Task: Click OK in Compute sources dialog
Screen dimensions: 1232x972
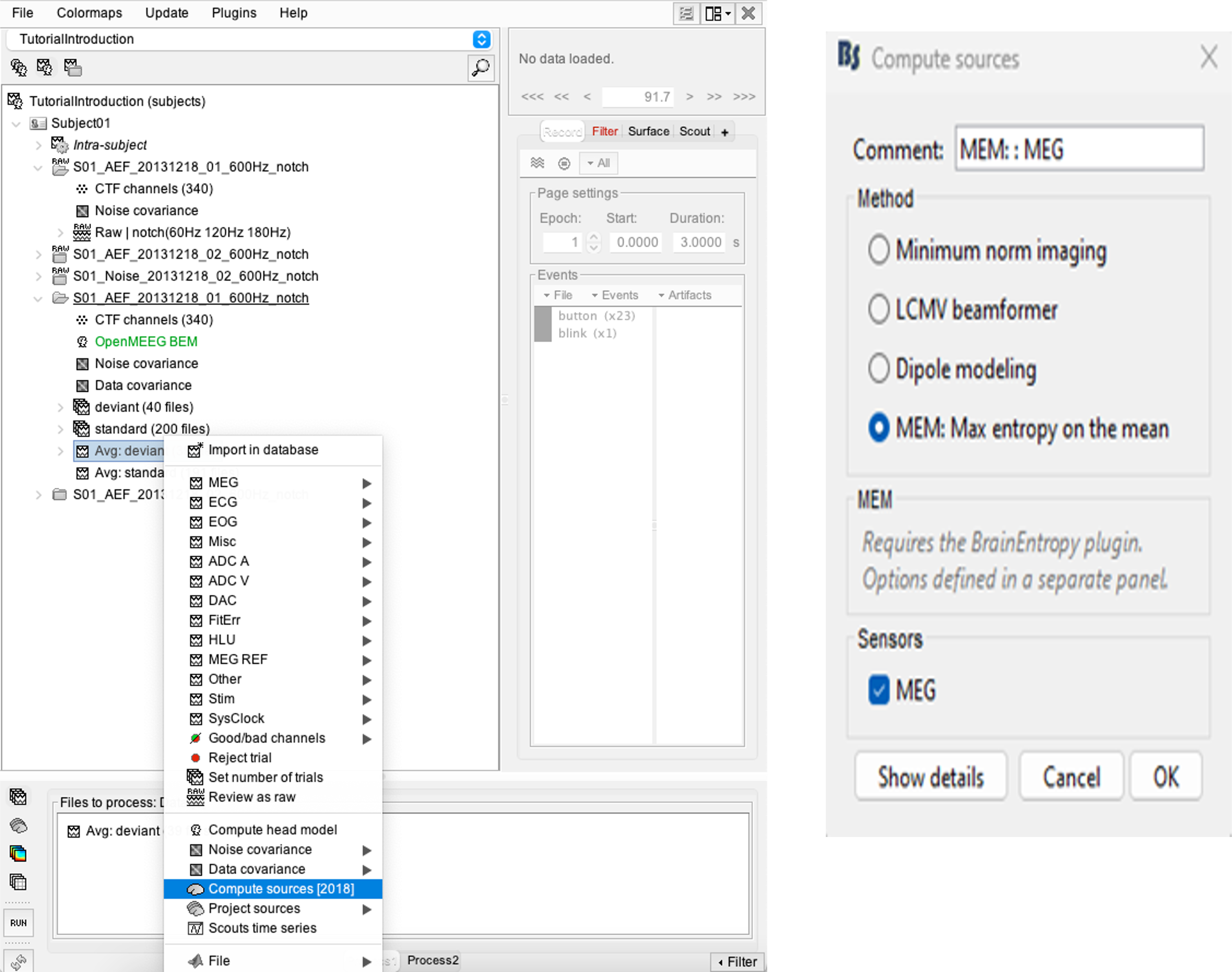Action: 1166,777
